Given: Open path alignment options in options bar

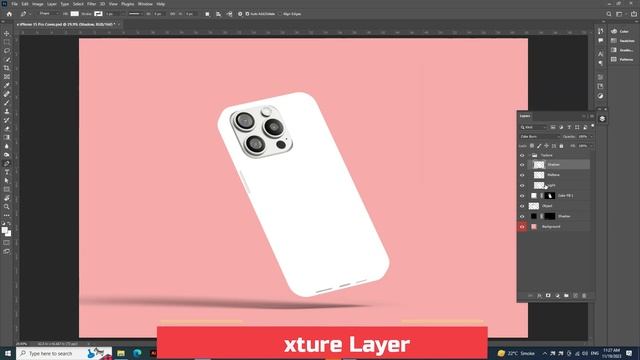Looking at the screenshot, I should click(x=218, y=14).
